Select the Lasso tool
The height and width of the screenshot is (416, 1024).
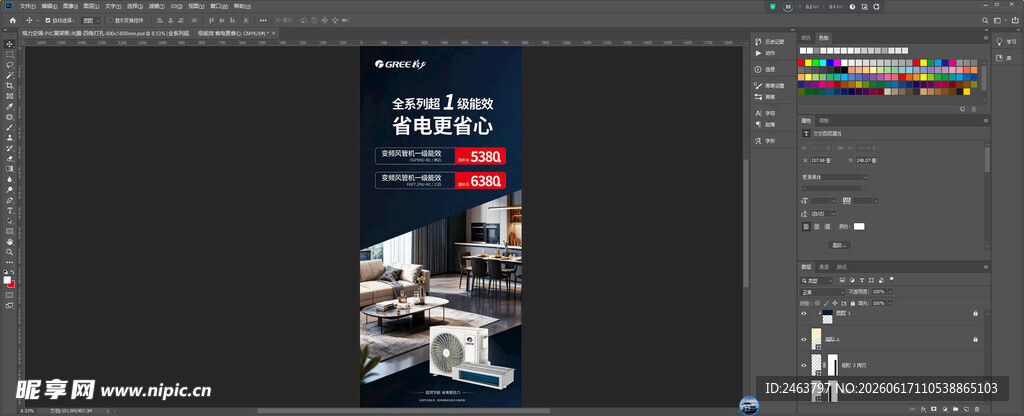point(9,65)
